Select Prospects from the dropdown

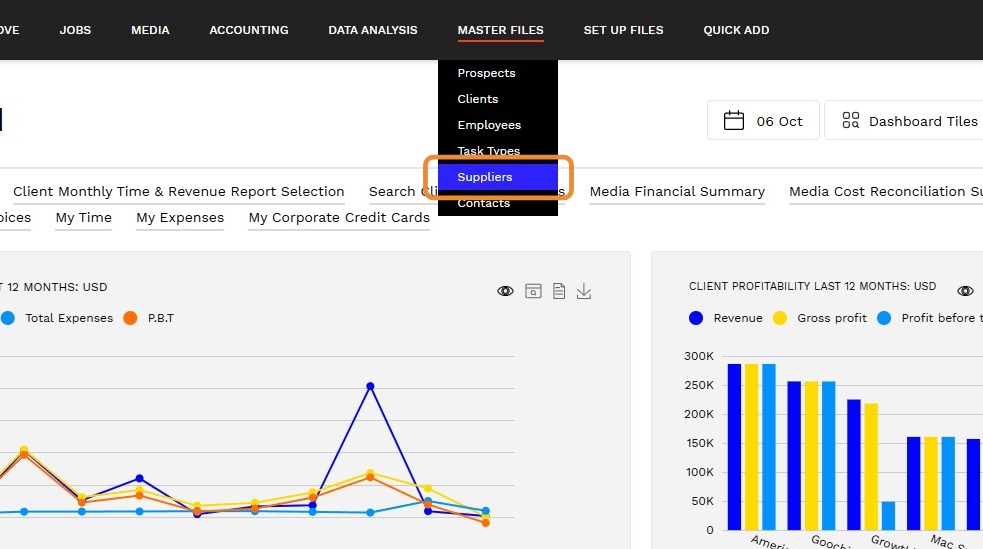(x=486, y=73)
